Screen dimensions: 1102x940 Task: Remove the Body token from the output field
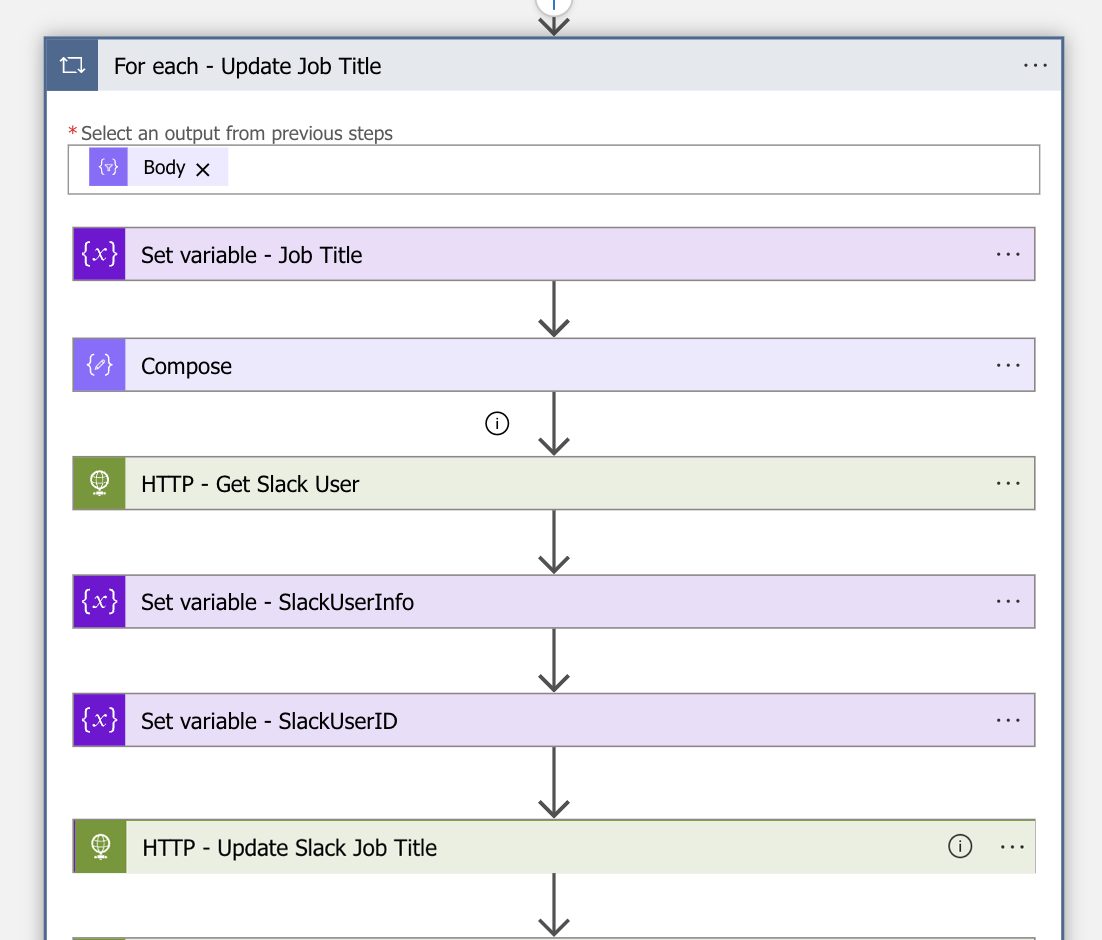(203, 169)
